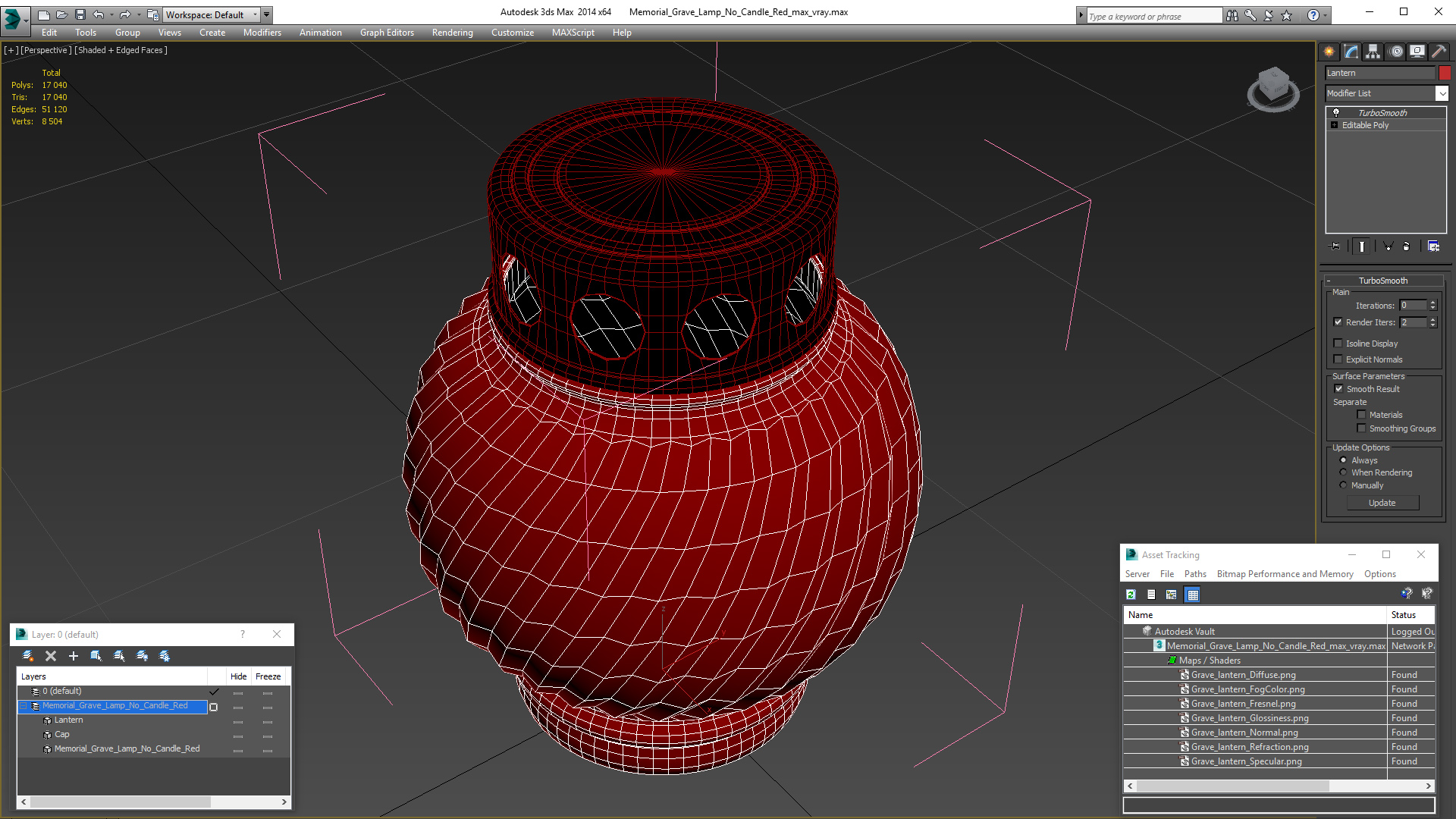Increase Render Iters spinner value
This screenshot has height=819, width=1456.
click(1432, 320)
